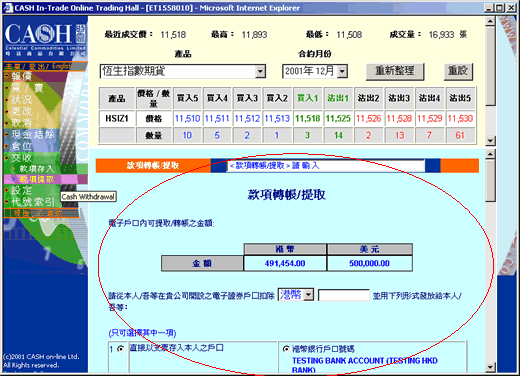520x376 pixels.
Task: Select 港幣銀行戶口號碼 radio button
Action: [286, 349]
